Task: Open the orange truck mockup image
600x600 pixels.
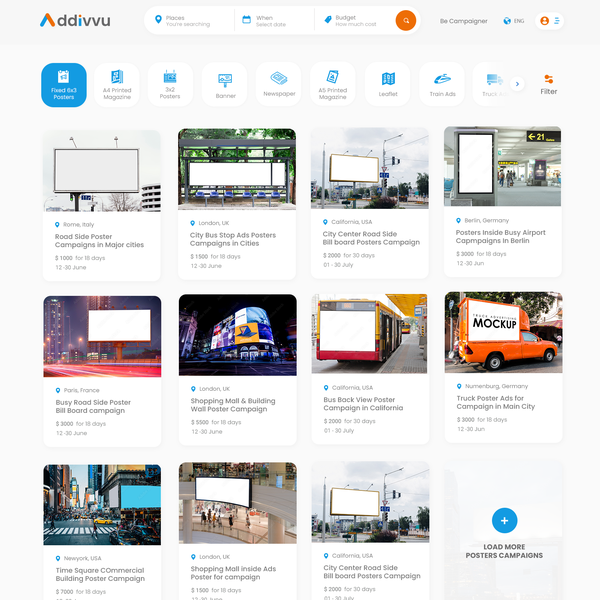Action: pyautogui.click(x=504, y=332)
